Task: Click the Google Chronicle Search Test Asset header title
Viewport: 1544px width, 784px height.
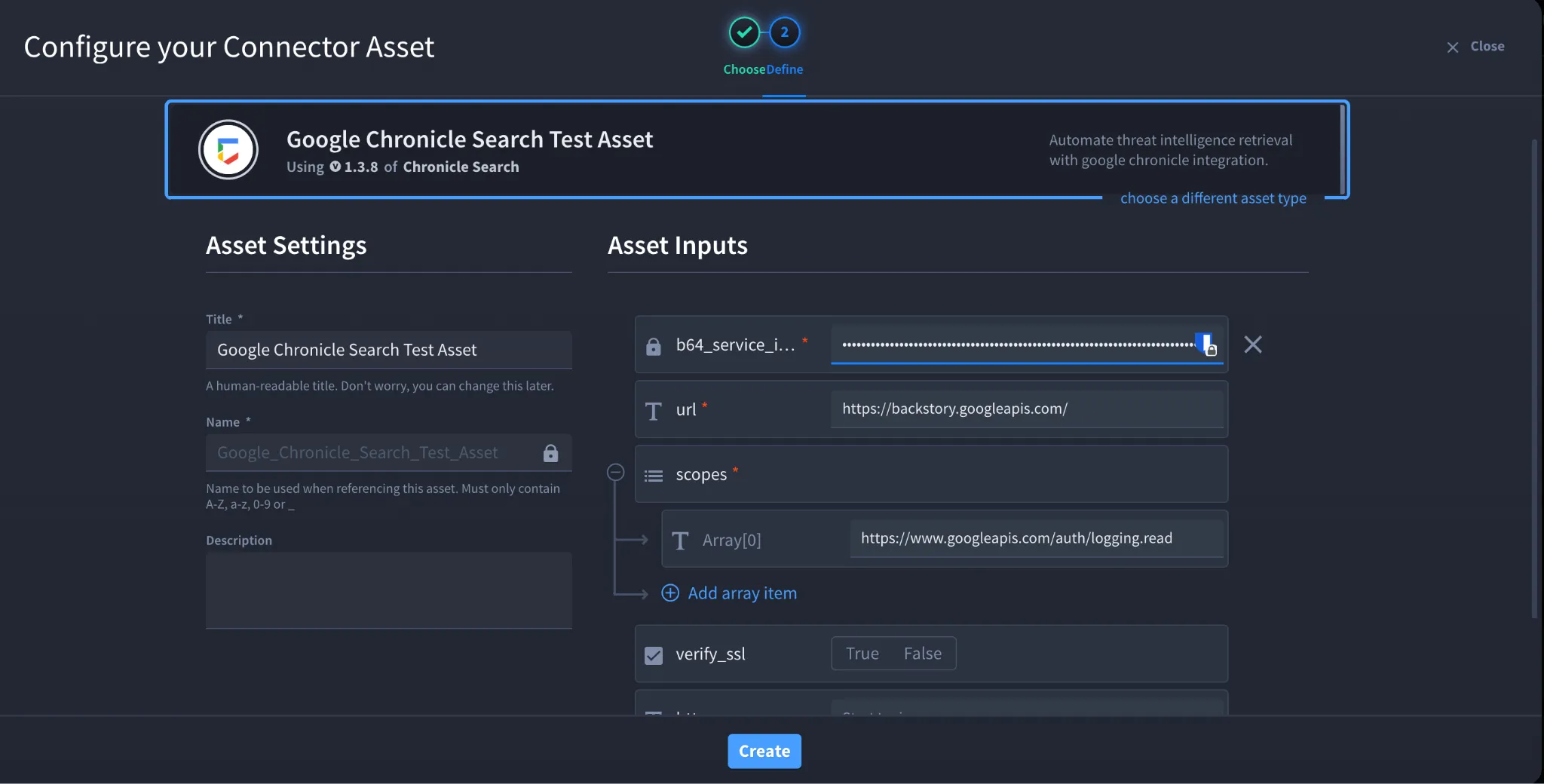Action: (x=470, y=139)
